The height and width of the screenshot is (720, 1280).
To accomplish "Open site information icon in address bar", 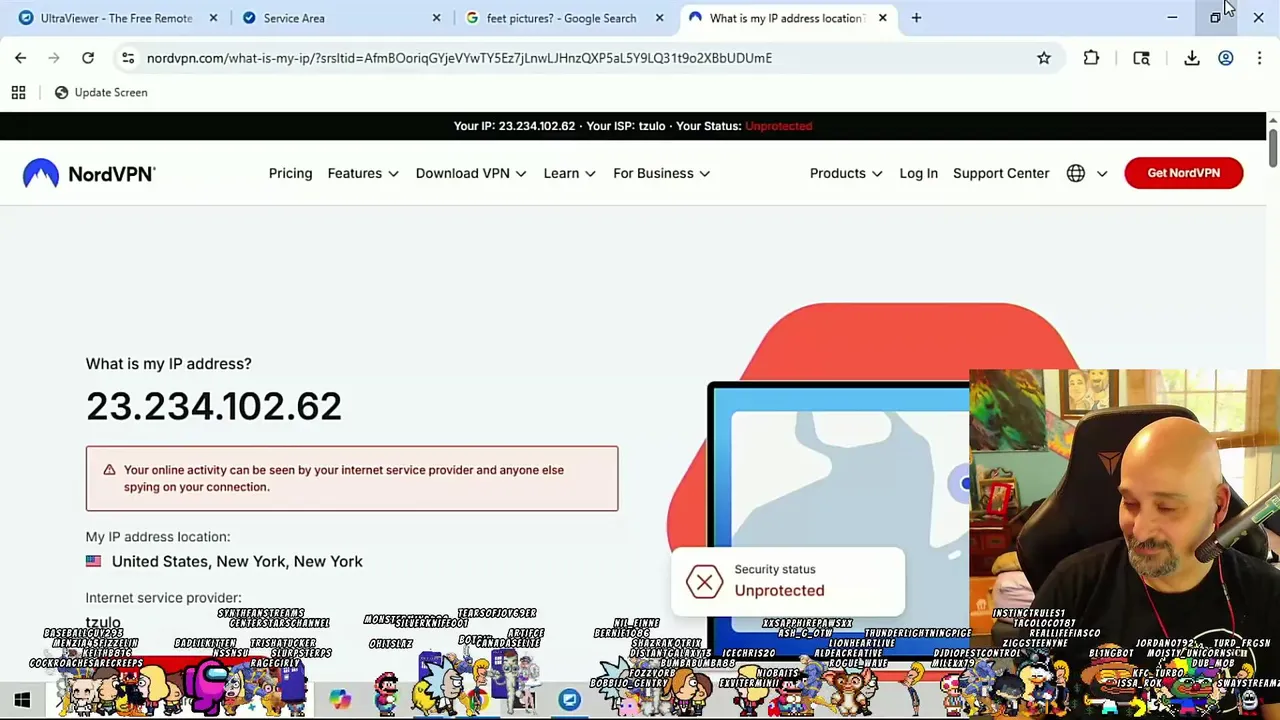I will (x=128, y=58).
